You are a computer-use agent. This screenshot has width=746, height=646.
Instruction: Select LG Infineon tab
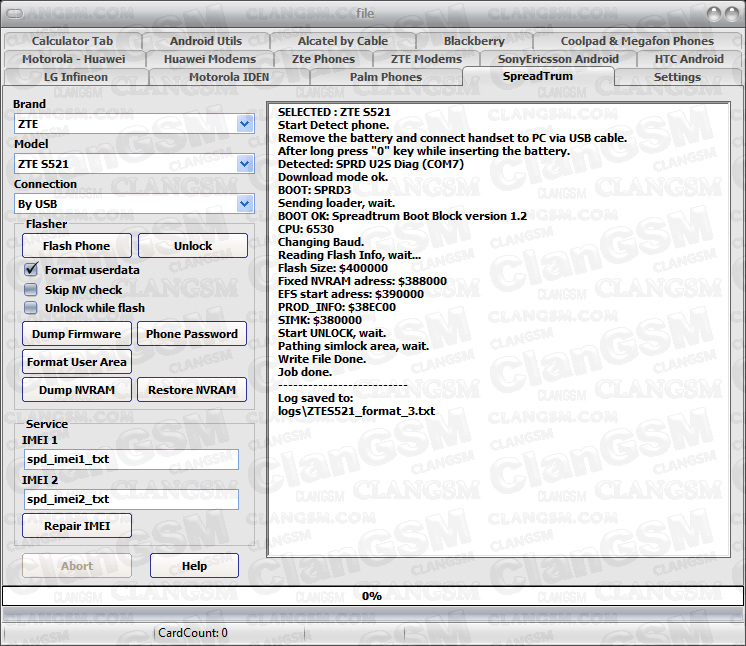(x=76, y=77)
